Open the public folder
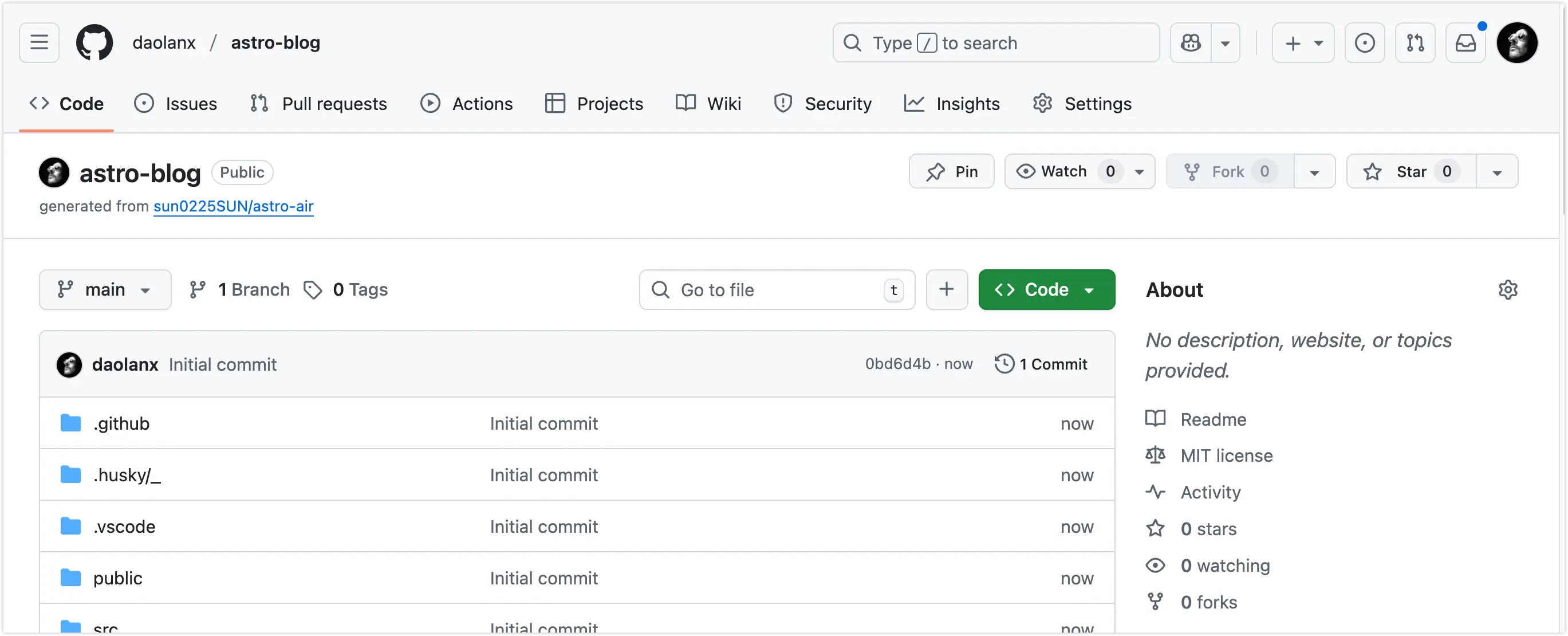Screen dimensions: 1568x636 (117, 578)
